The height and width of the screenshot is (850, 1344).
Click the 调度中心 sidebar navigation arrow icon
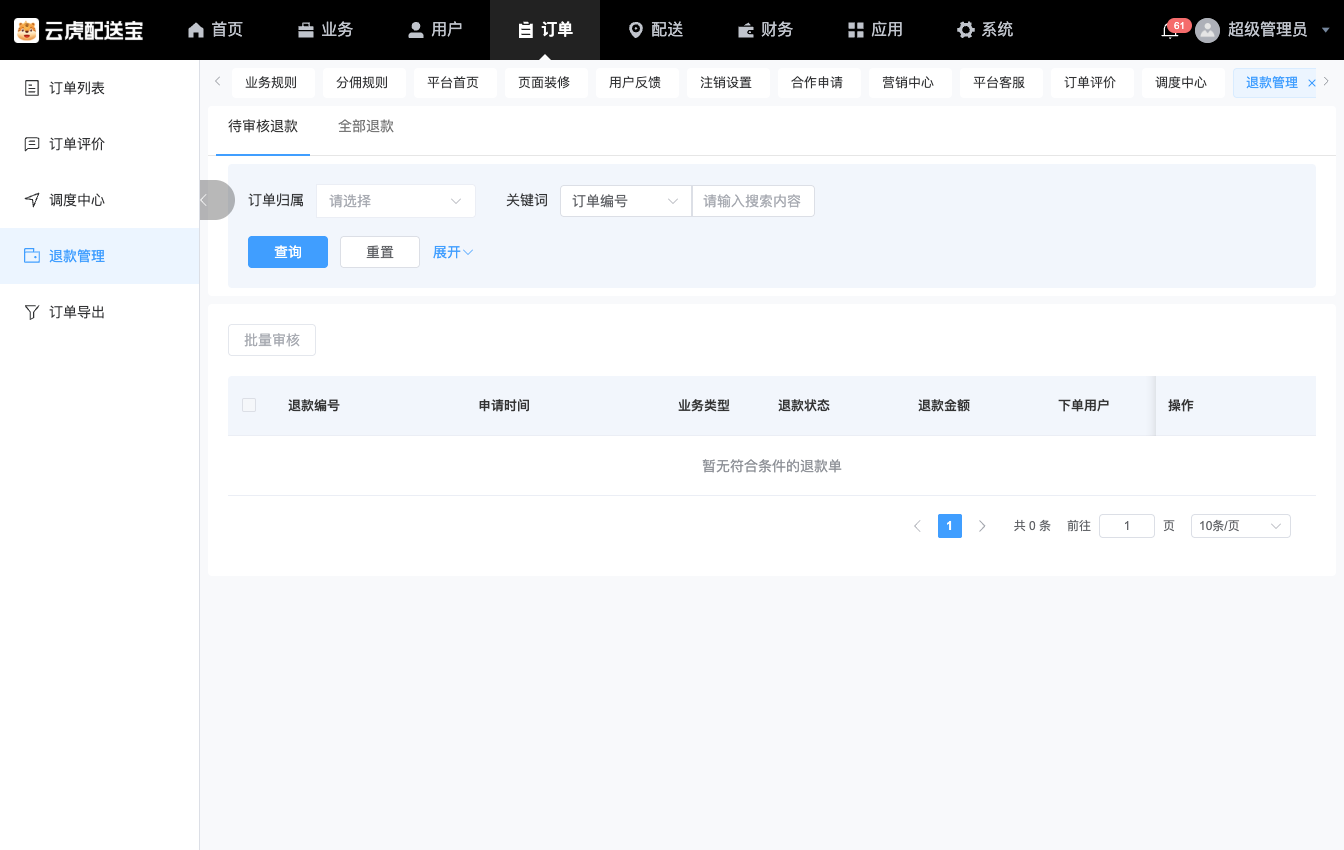pyautogui.click(x=32, y=200)
